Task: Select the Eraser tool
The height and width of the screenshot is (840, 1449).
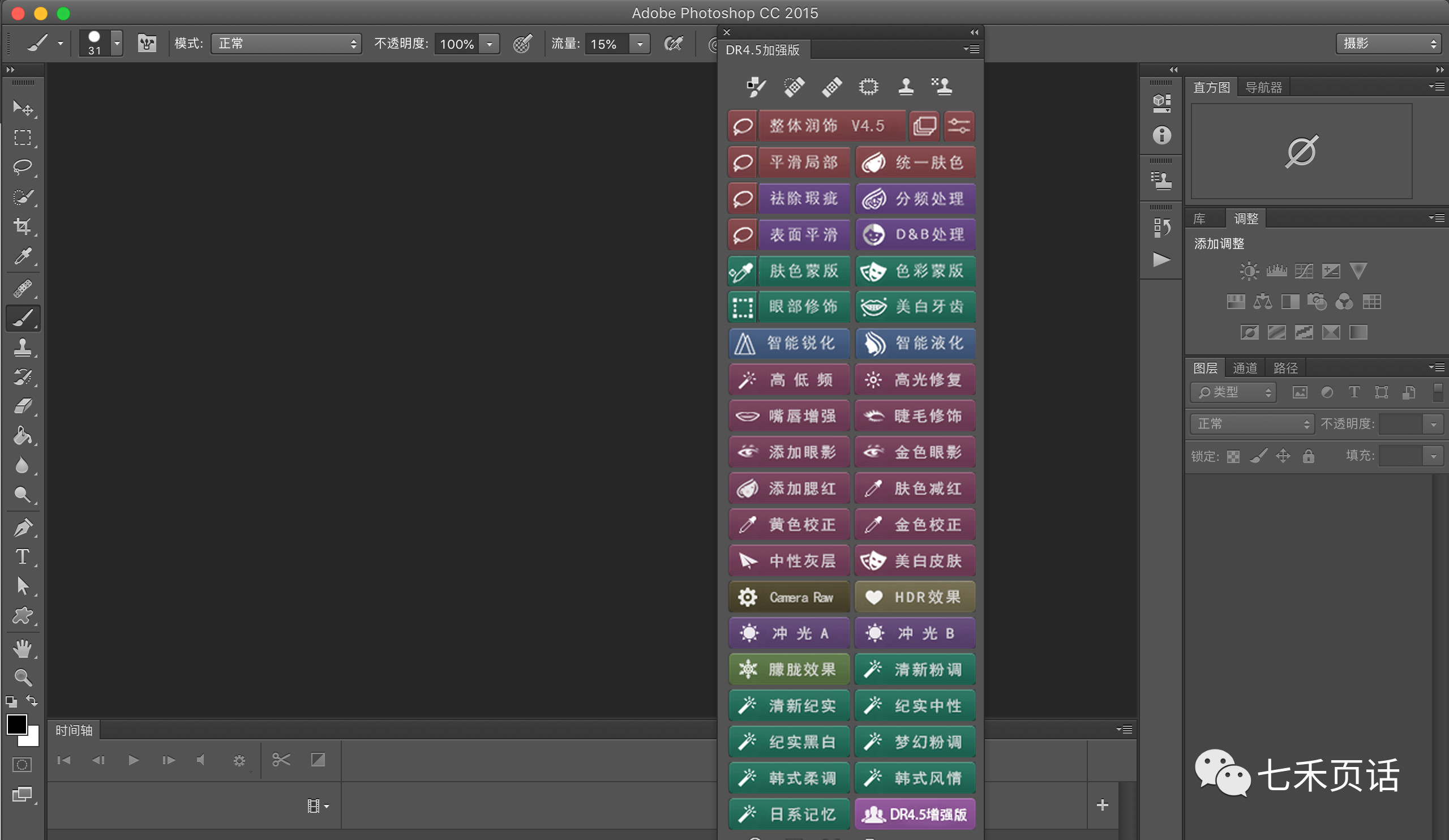Action: [x=23, y=406]
